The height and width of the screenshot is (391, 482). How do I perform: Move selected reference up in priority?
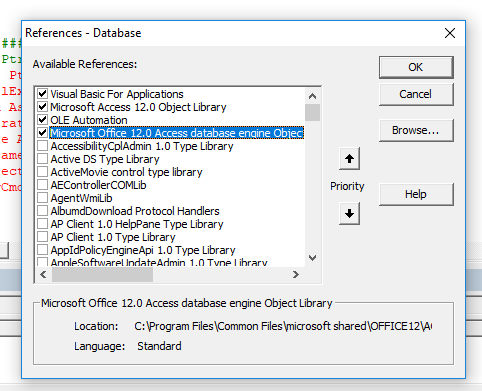pos(349,158)
